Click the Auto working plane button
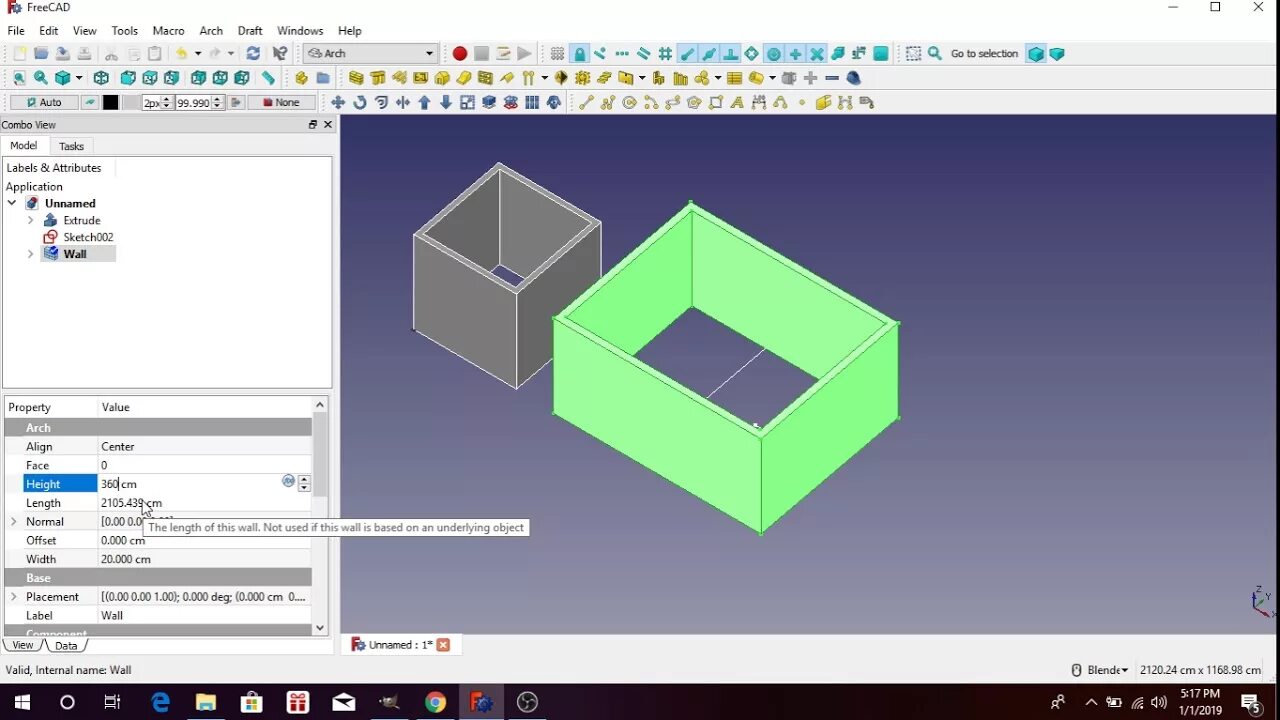The height and width of the screenshot is (720, 1280). (44, 102)
